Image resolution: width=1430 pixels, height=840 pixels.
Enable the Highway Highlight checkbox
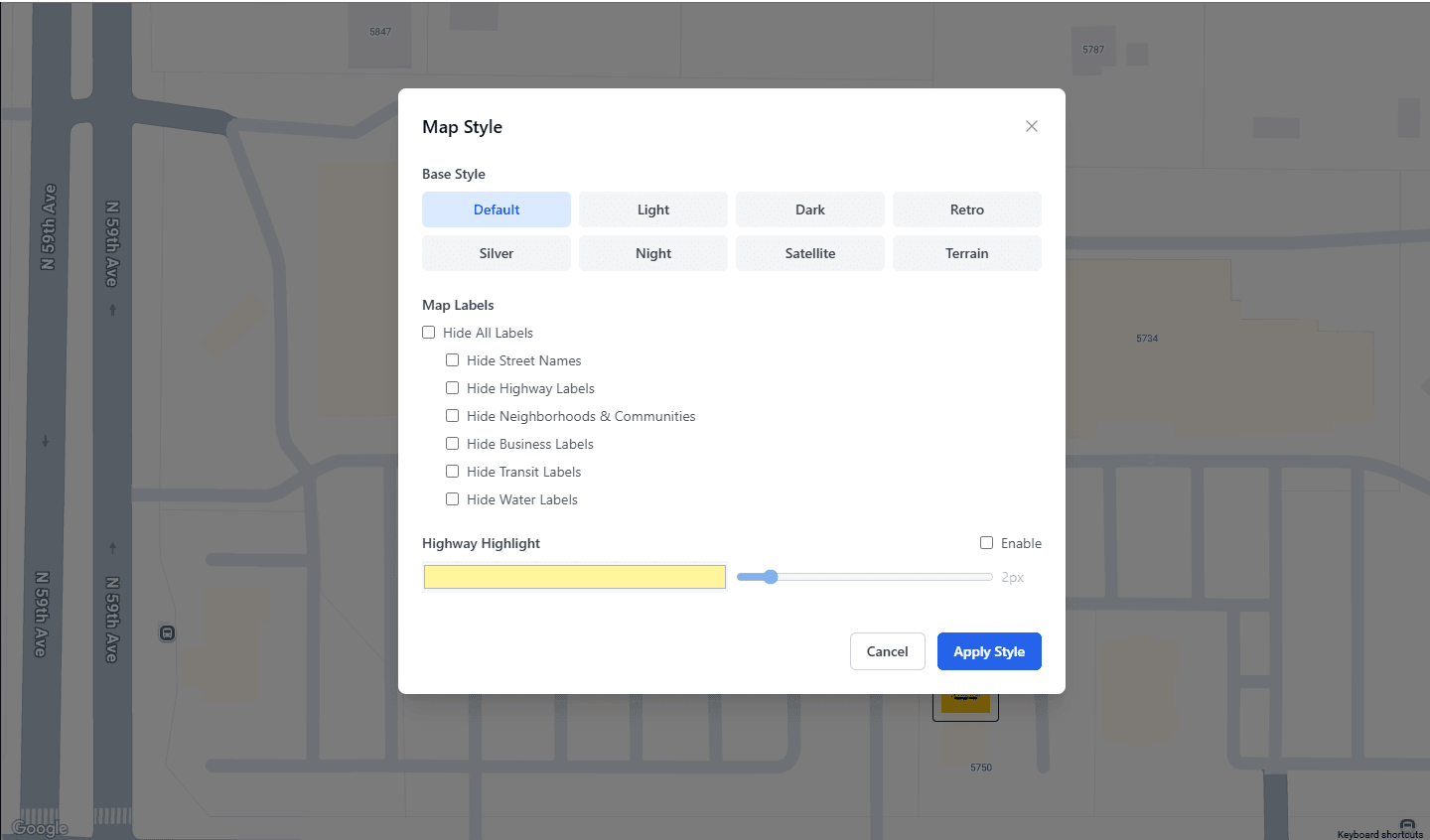pyautogui.click(x=987, y=543)
